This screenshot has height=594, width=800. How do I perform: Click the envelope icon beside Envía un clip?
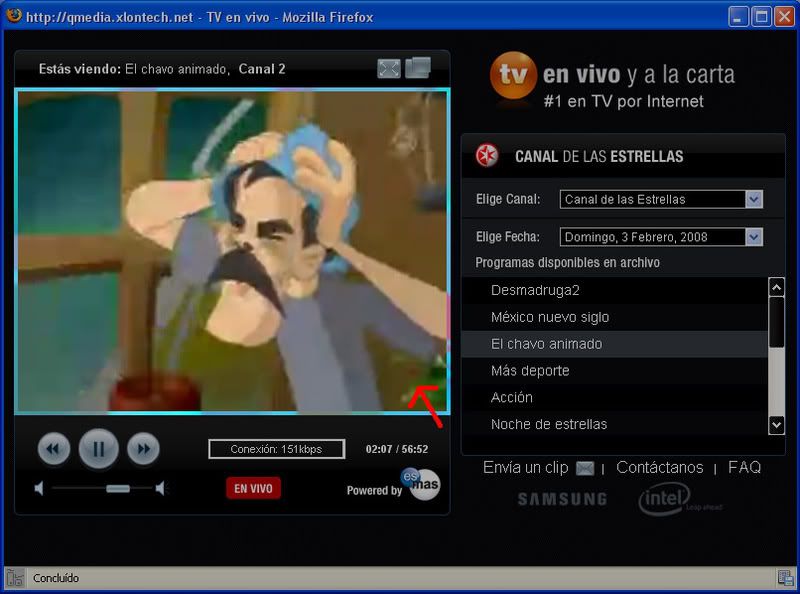(585, 468)
